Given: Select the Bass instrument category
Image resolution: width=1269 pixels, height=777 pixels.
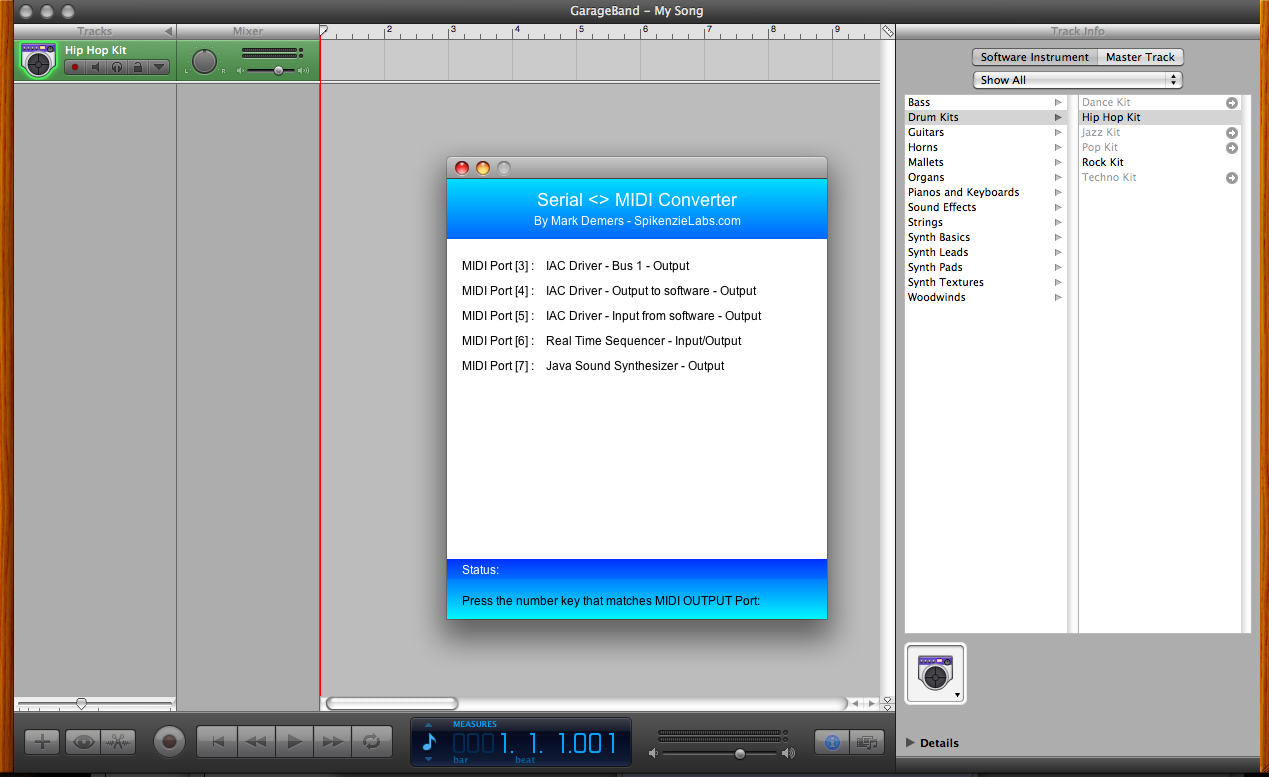Looking at the screenshot, I should tap(985, 102).
